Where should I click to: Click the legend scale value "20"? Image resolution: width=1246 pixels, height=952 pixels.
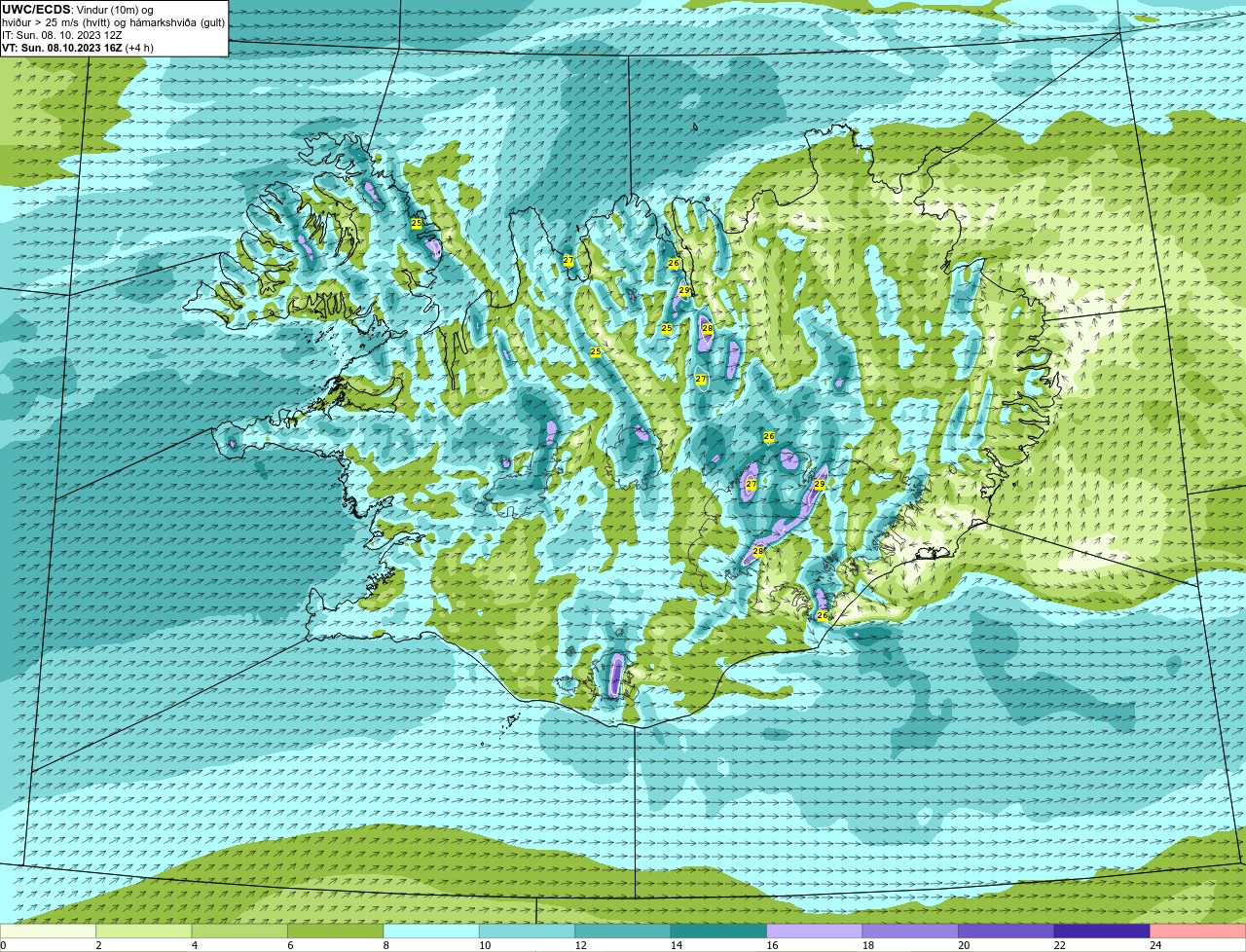[964, 945]
